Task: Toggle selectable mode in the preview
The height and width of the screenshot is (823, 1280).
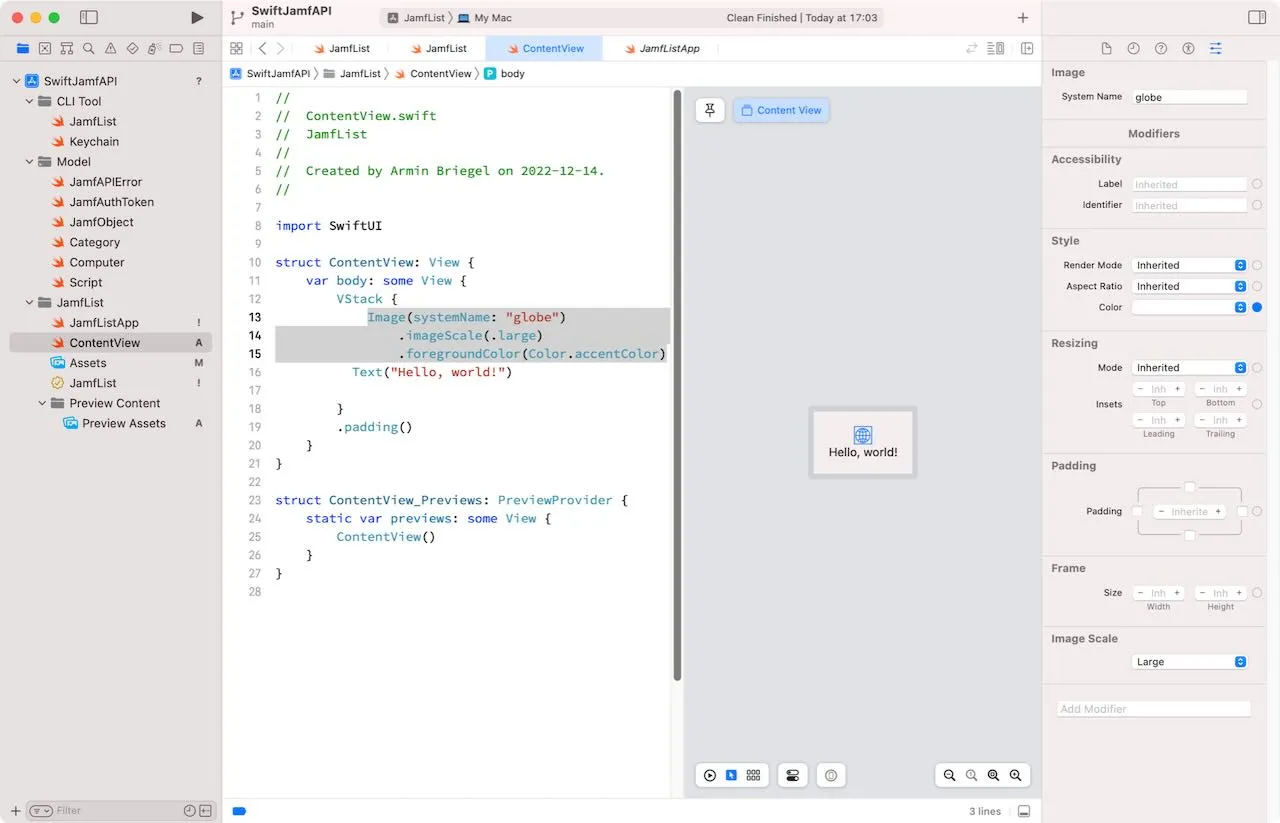Action: 731,775
